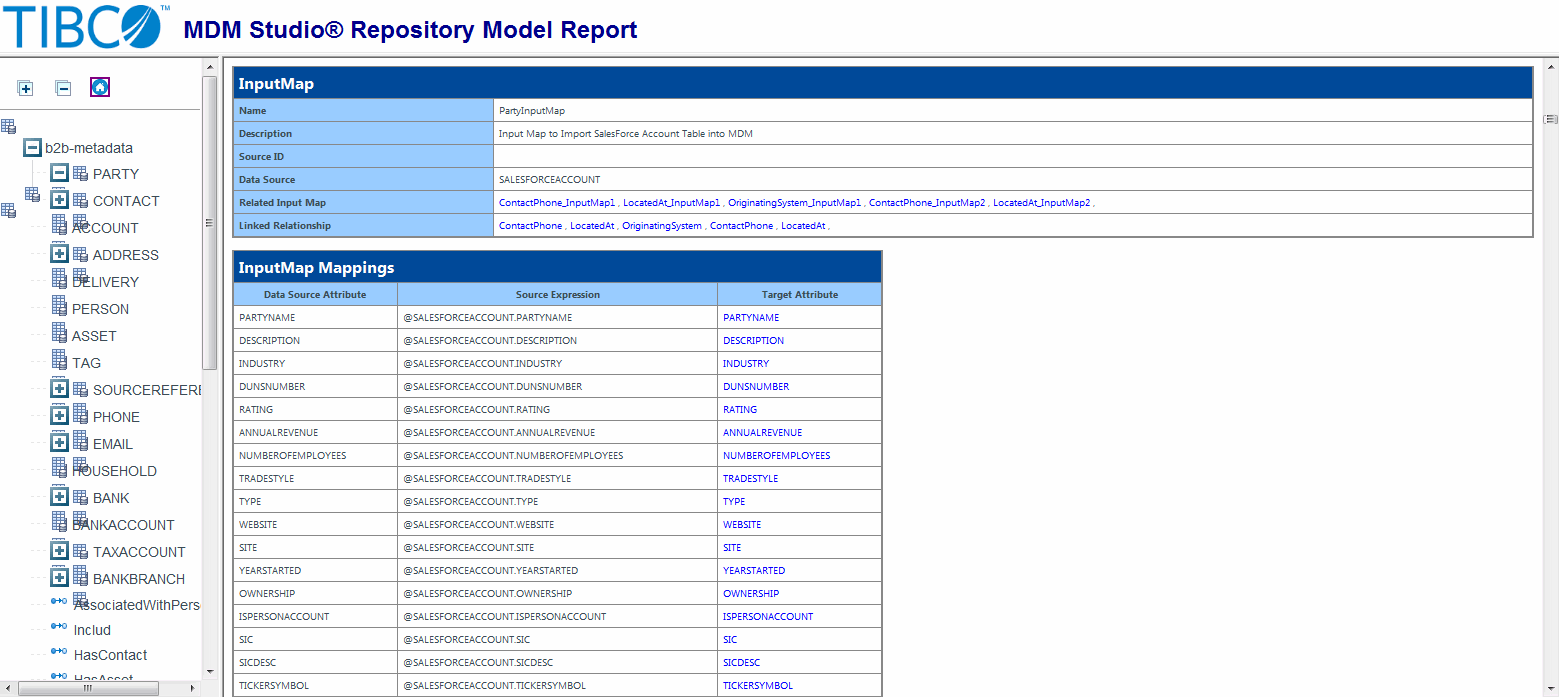Click the TRADESTYLE data source attribute cell
Viewport: 1559px width, 697px height.
[x=315, y=479]
